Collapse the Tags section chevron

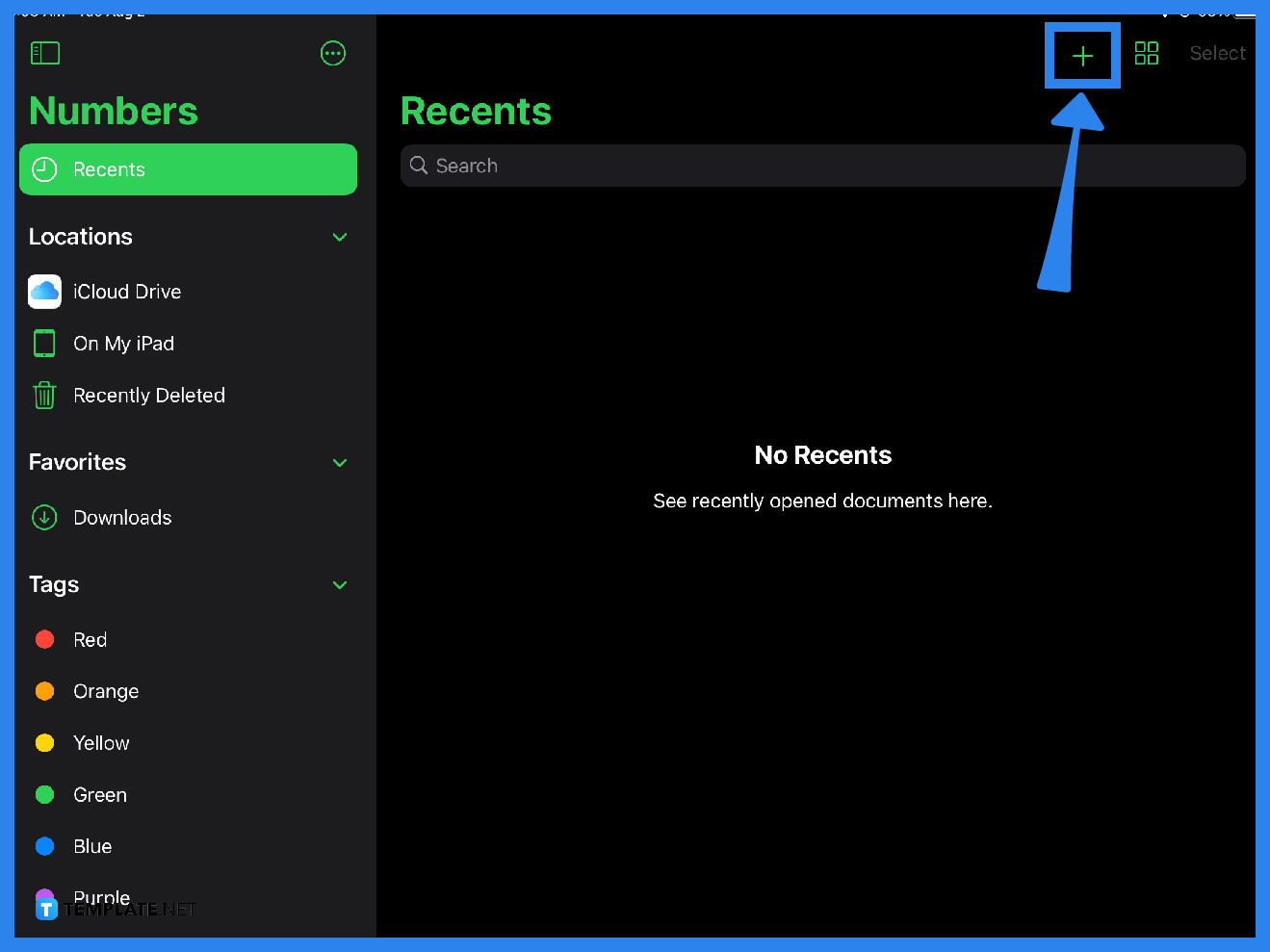[340, 585]
